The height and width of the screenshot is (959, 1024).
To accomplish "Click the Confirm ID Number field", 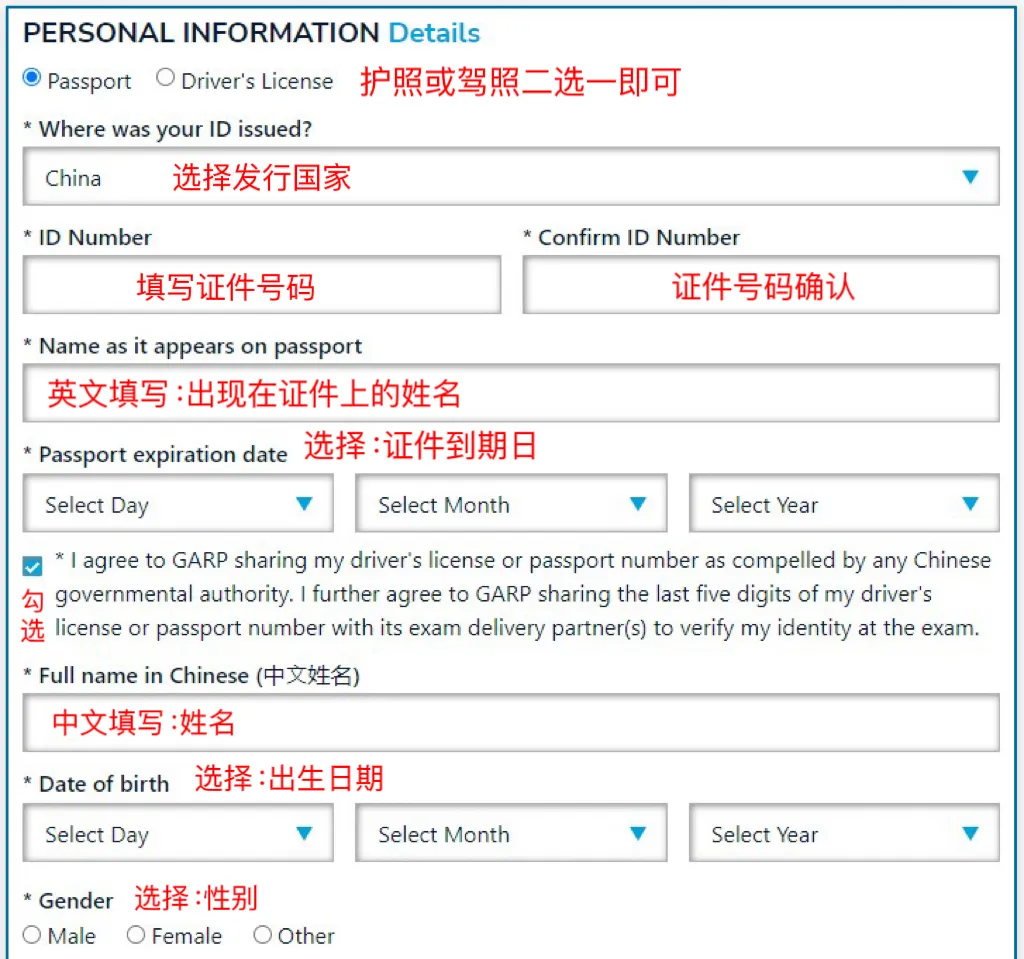I will coord(760,286).
